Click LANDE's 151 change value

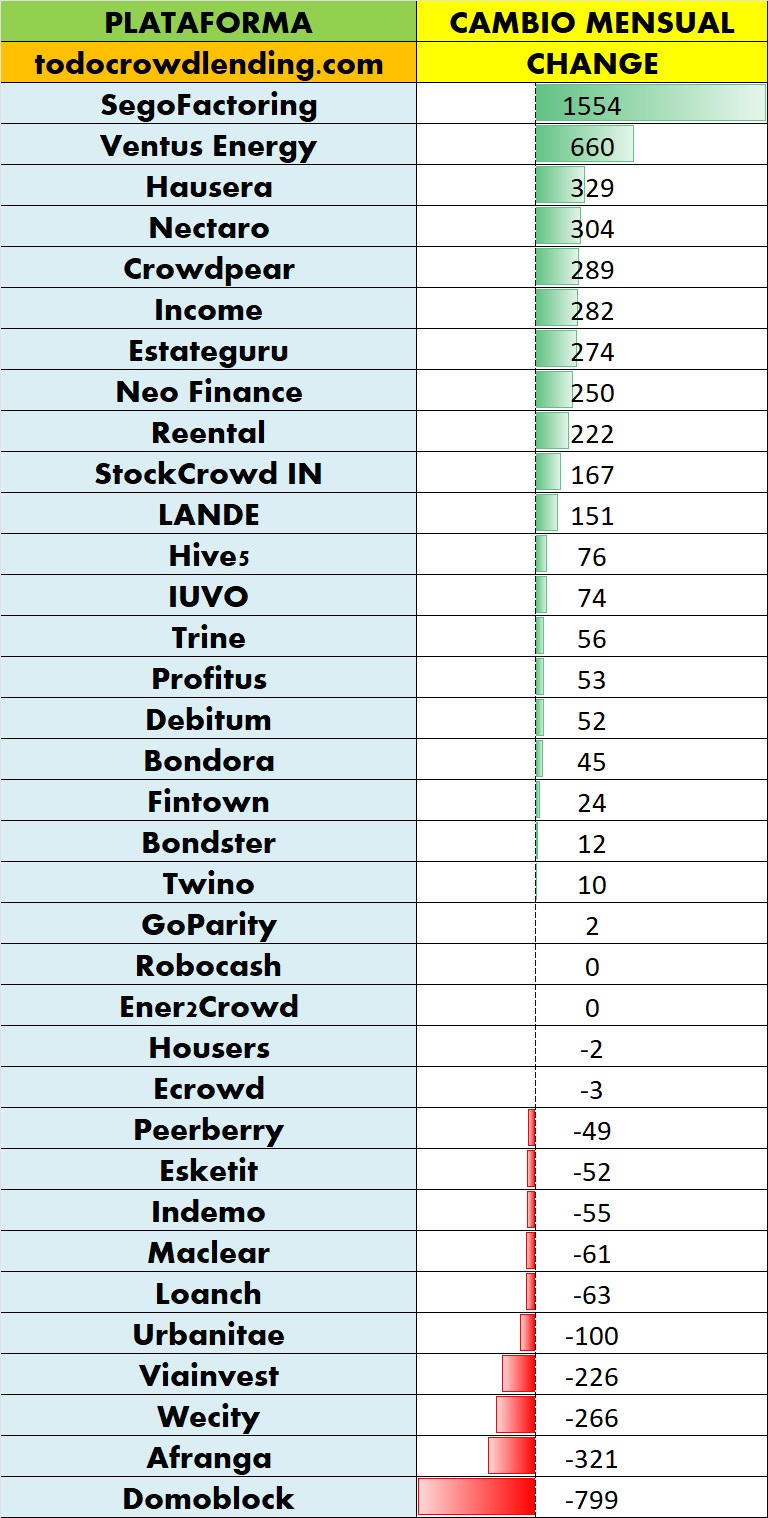(x=592, y=516)
